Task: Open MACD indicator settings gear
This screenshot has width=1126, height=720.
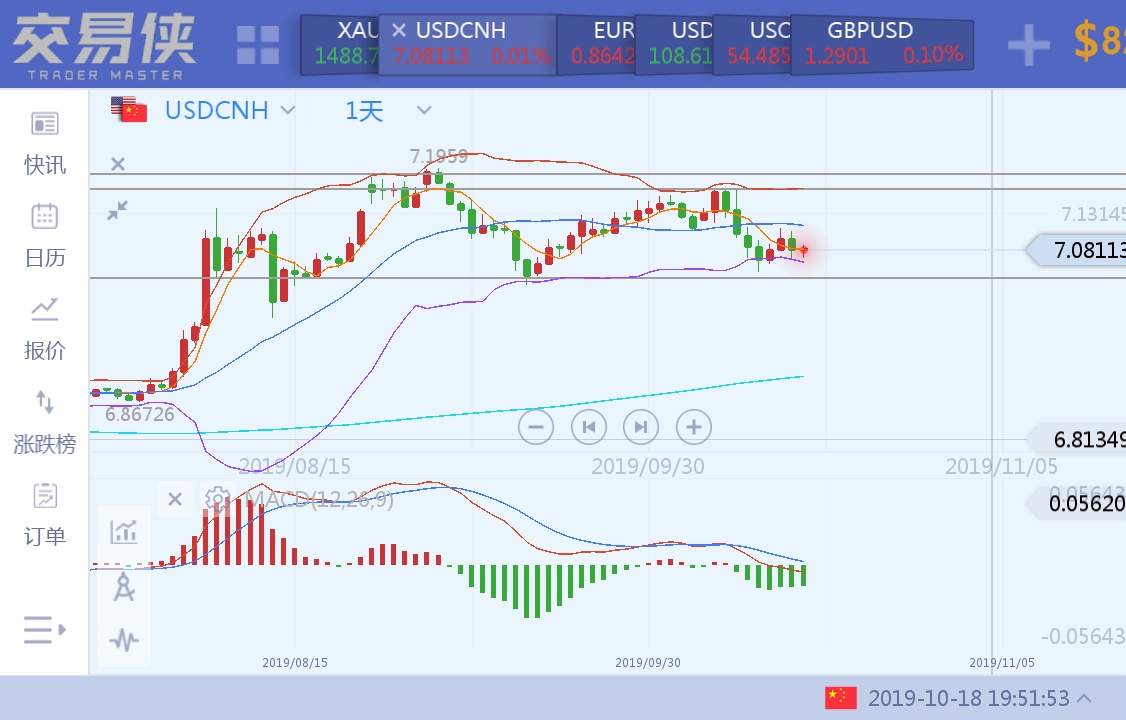Action: click(x=217, y=498)
